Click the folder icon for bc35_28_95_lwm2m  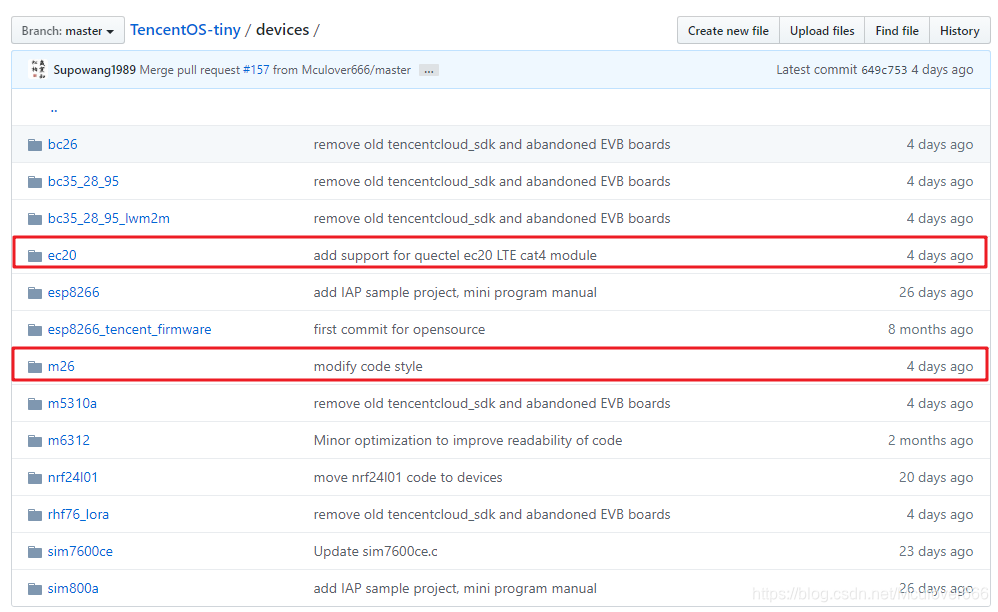[35, 219]
